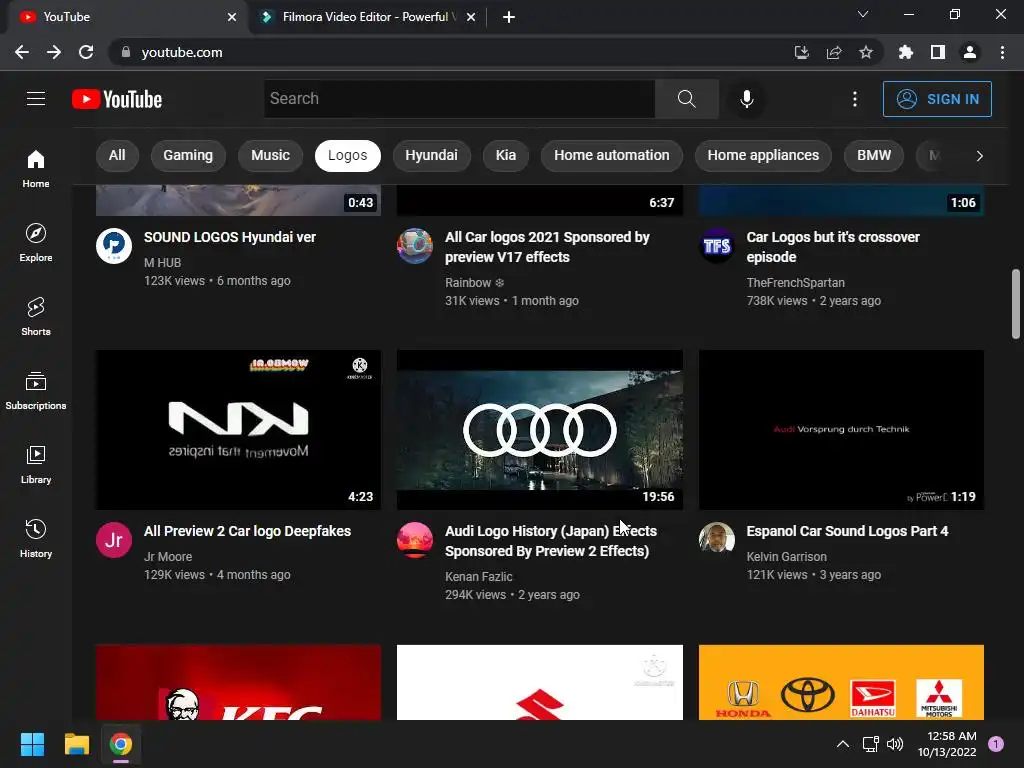1024x768 pixels.
Task: Open the YouTube hamburger guide menu
Action: point(36,99)
